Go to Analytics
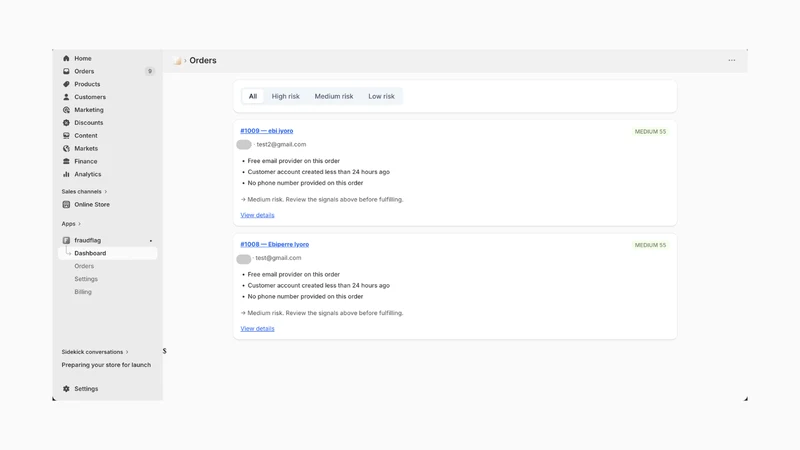800x450 pixels. tap(88, 174)
